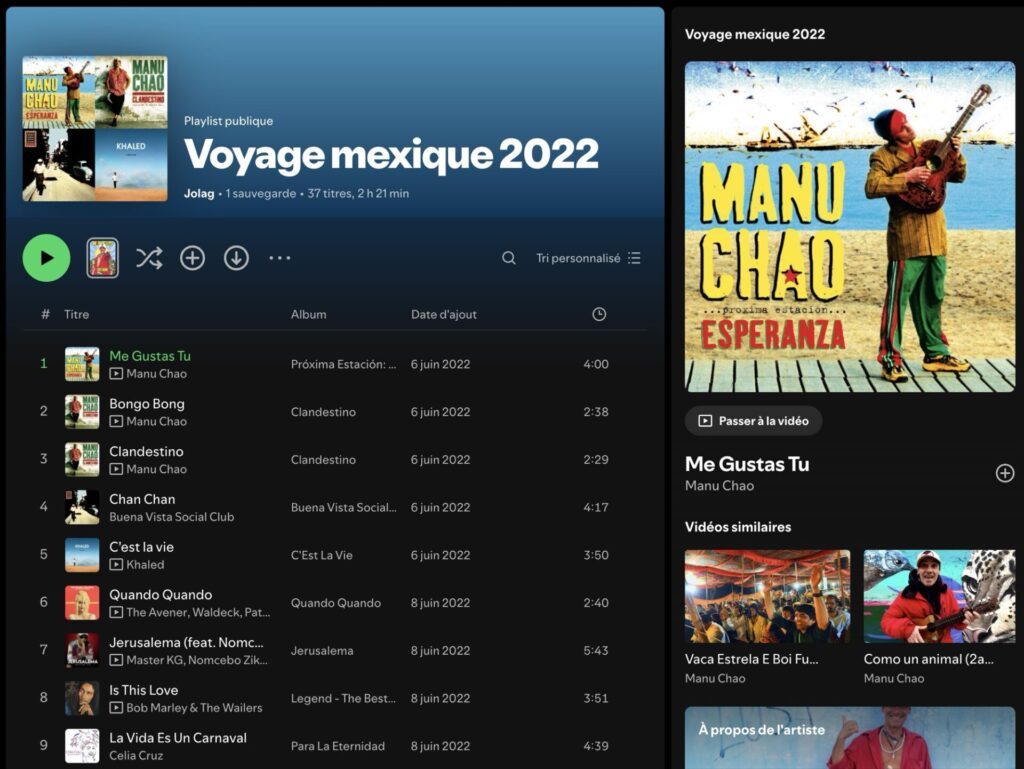Click the Quando Quando cover thumbnail
1024x769 pixels.
[x=82, y=603]
